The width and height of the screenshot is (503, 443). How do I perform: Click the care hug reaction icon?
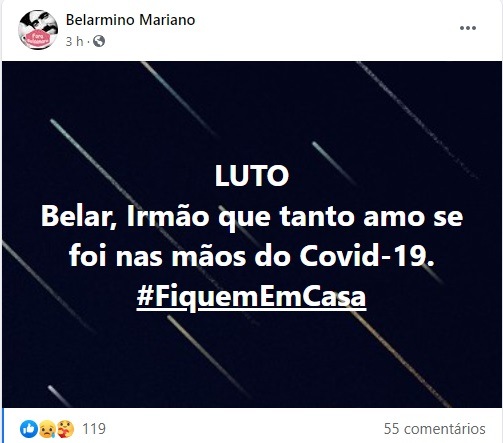pyautogui.click(x=65, y=429)
